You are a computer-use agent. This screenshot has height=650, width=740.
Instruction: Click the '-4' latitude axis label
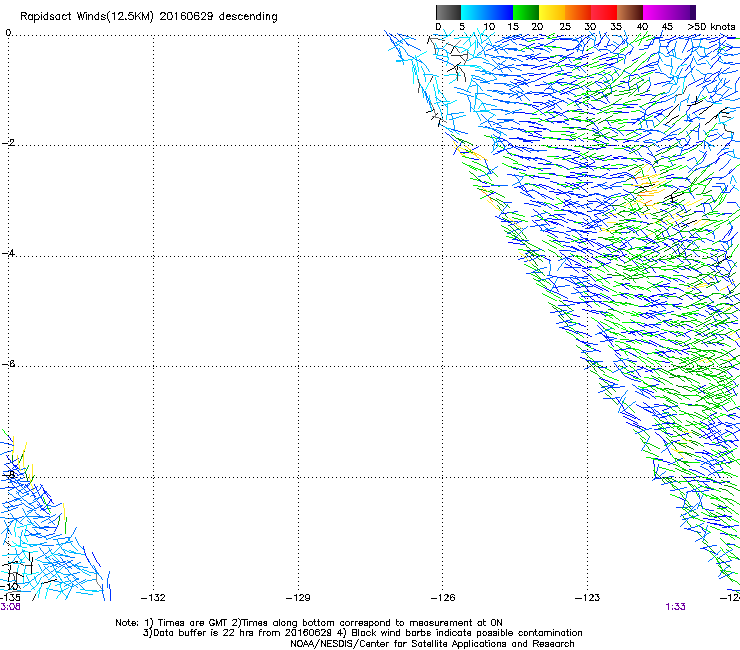tap(8, 253)
